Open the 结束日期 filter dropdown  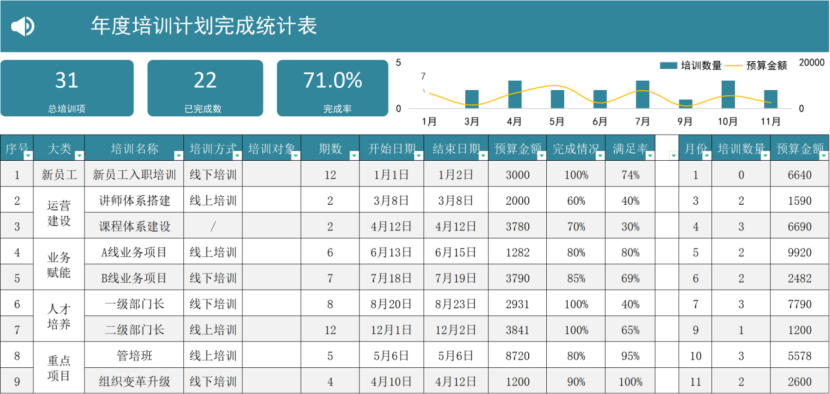pos(483,155)
